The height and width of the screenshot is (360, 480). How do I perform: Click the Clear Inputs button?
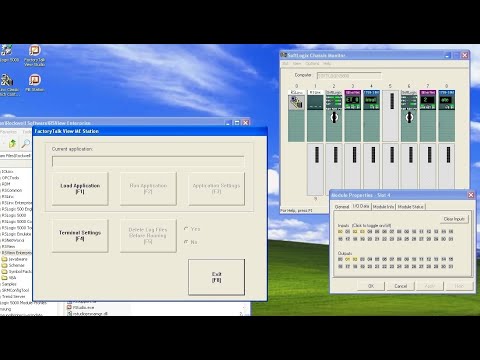coord(454,219)
